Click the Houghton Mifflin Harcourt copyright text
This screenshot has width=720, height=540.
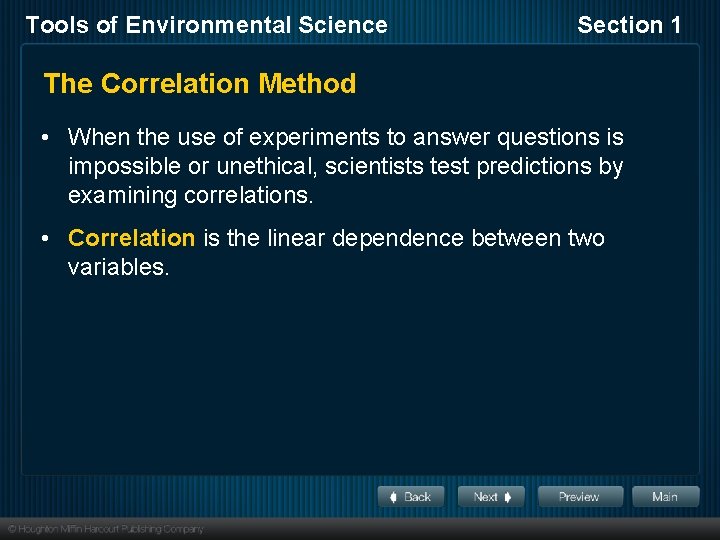tap(106, 529)
